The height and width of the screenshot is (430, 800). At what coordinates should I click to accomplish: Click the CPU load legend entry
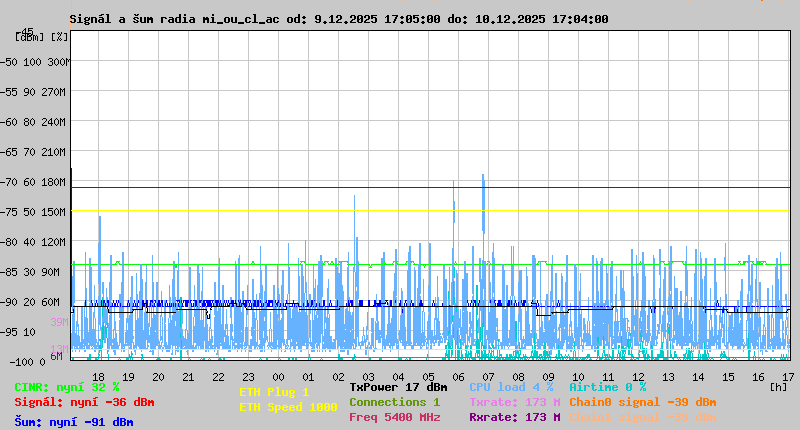click(x=511, y=387)
